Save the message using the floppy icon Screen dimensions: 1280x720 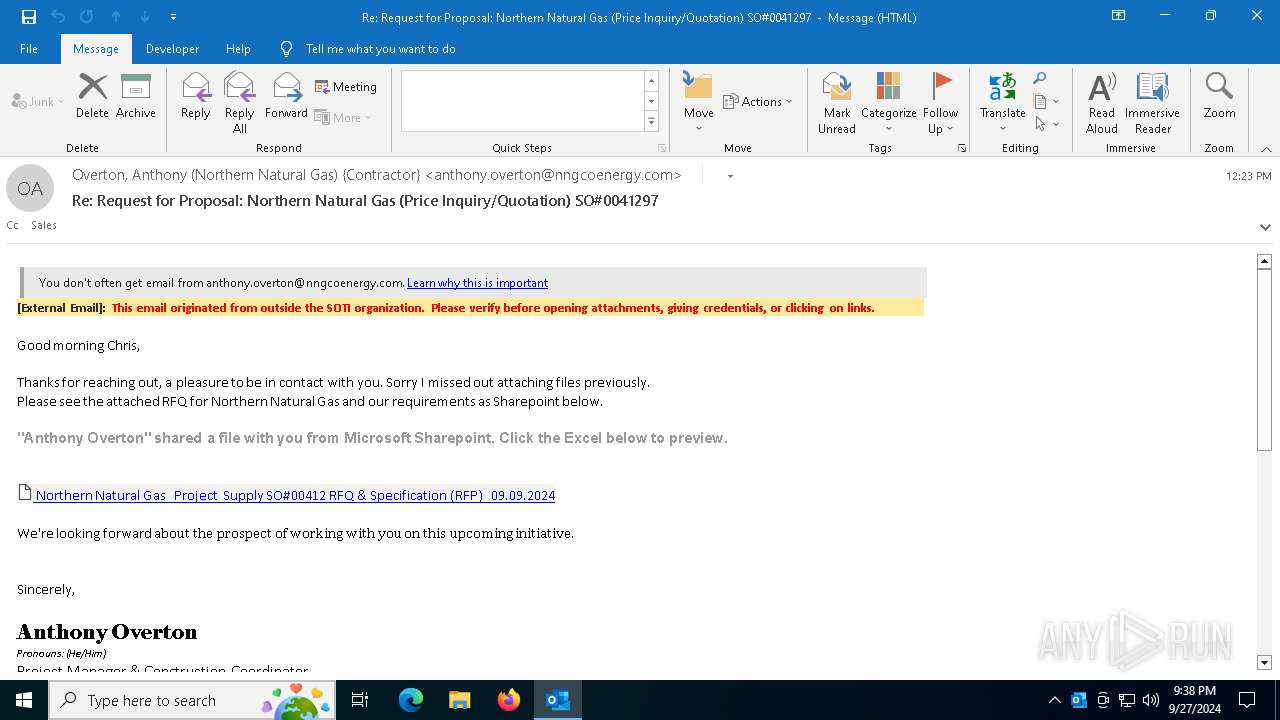[29, 17]
